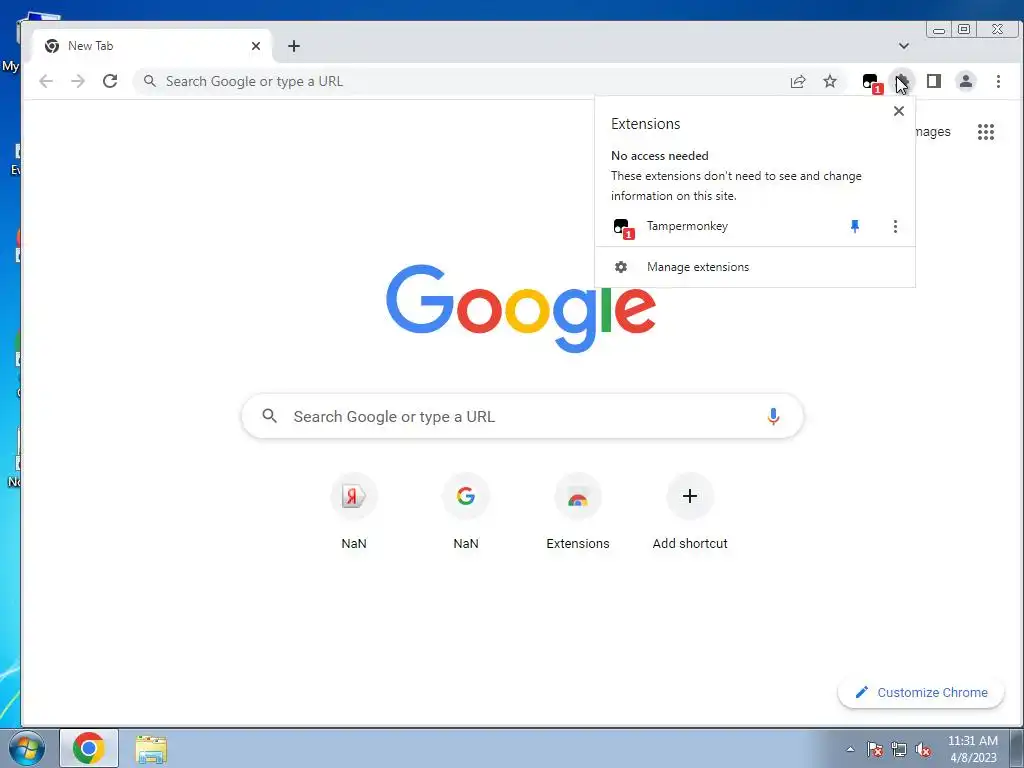Open the Chrome three-dot menu

pos(998,81)
